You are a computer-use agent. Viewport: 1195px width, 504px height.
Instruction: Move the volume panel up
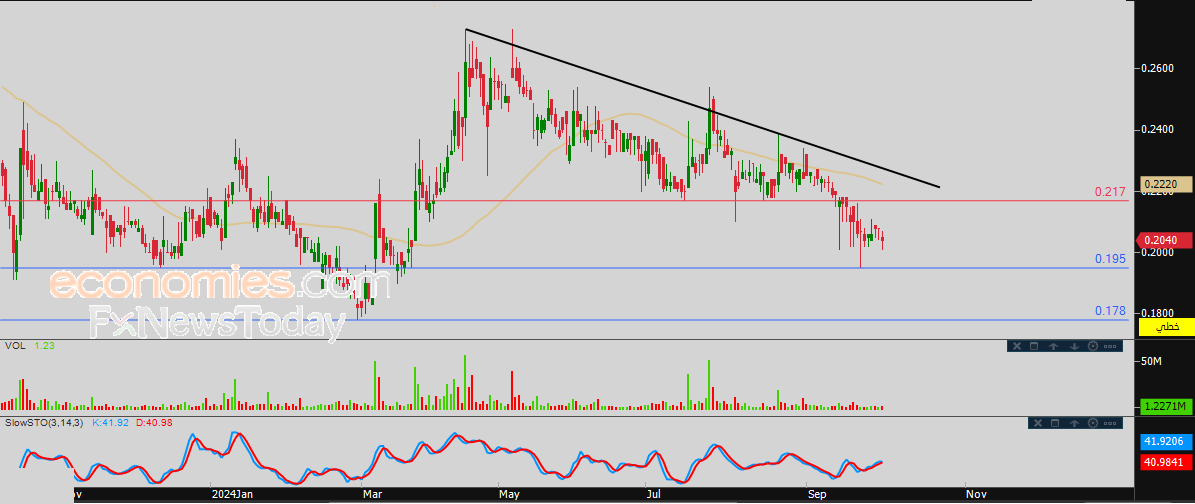[x=1055, y=346]
